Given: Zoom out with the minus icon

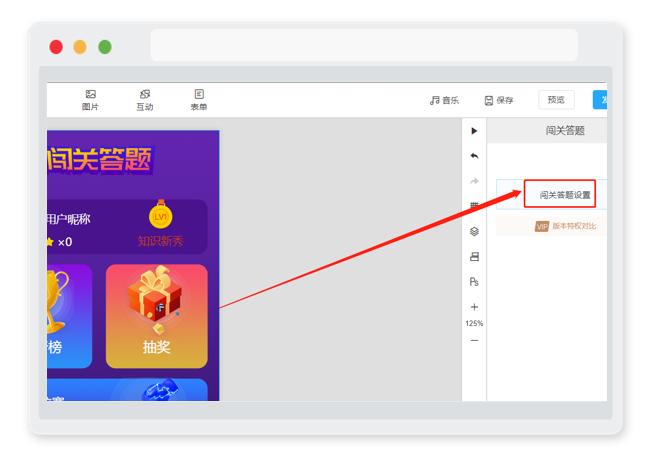Looking at the screenshot, I should (474, 340).
